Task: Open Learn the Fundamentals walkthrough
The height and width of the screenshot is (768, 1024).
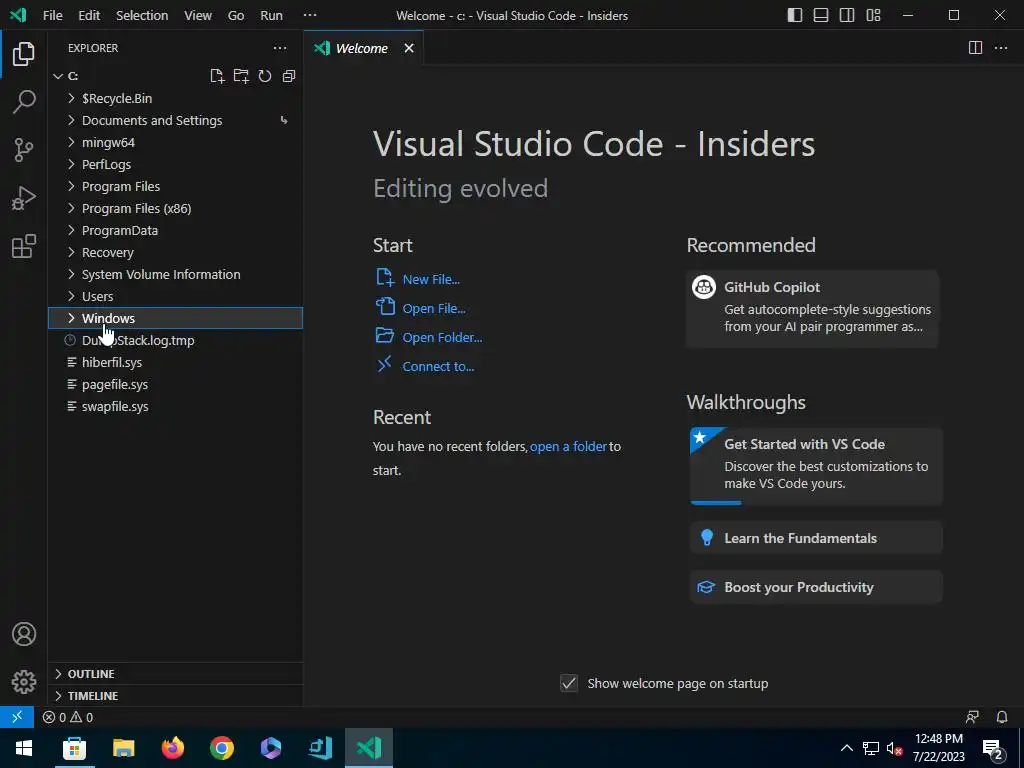Action: [816, 538]
